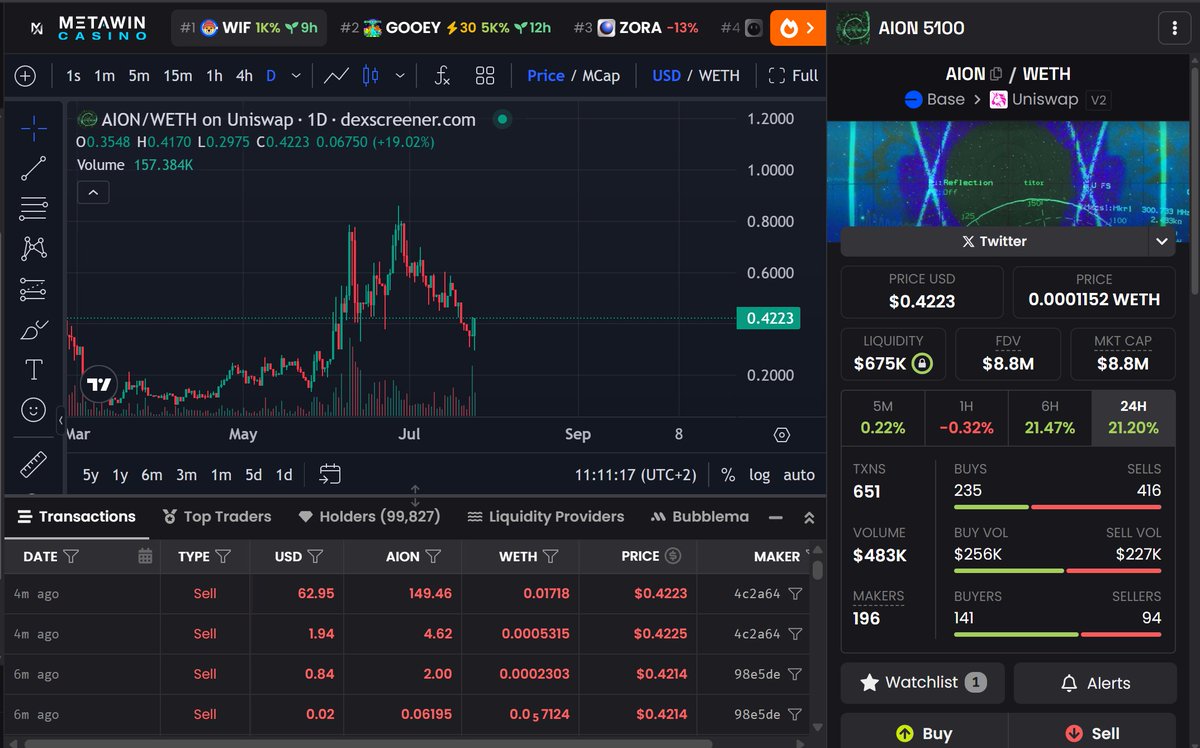Open the timezone selector showing UTC+2
The image size is (1200, 748).
(x=636, y=475)
